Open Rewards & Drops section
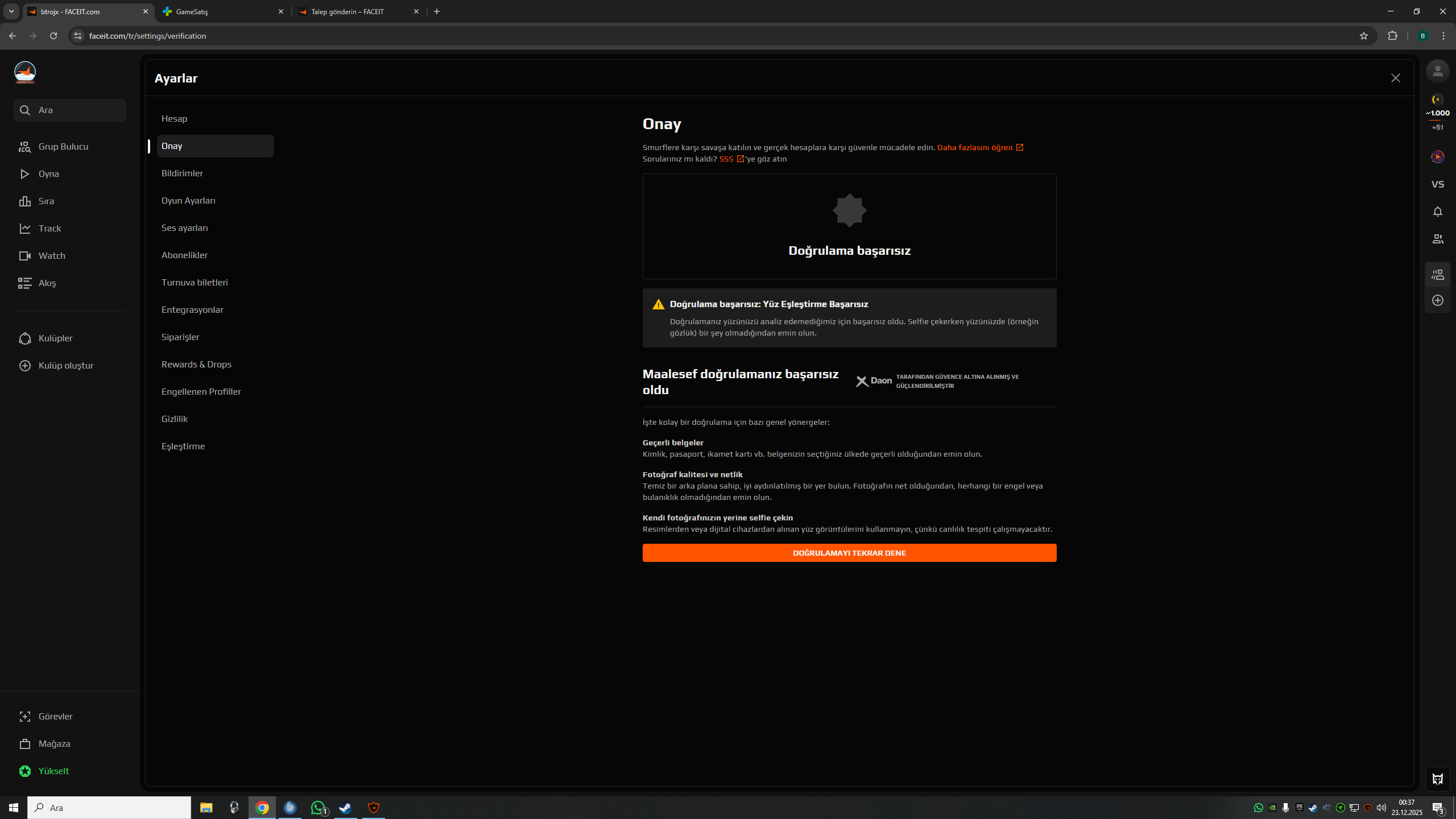This screenshot has width=1456, height=819. pos(215,365)
